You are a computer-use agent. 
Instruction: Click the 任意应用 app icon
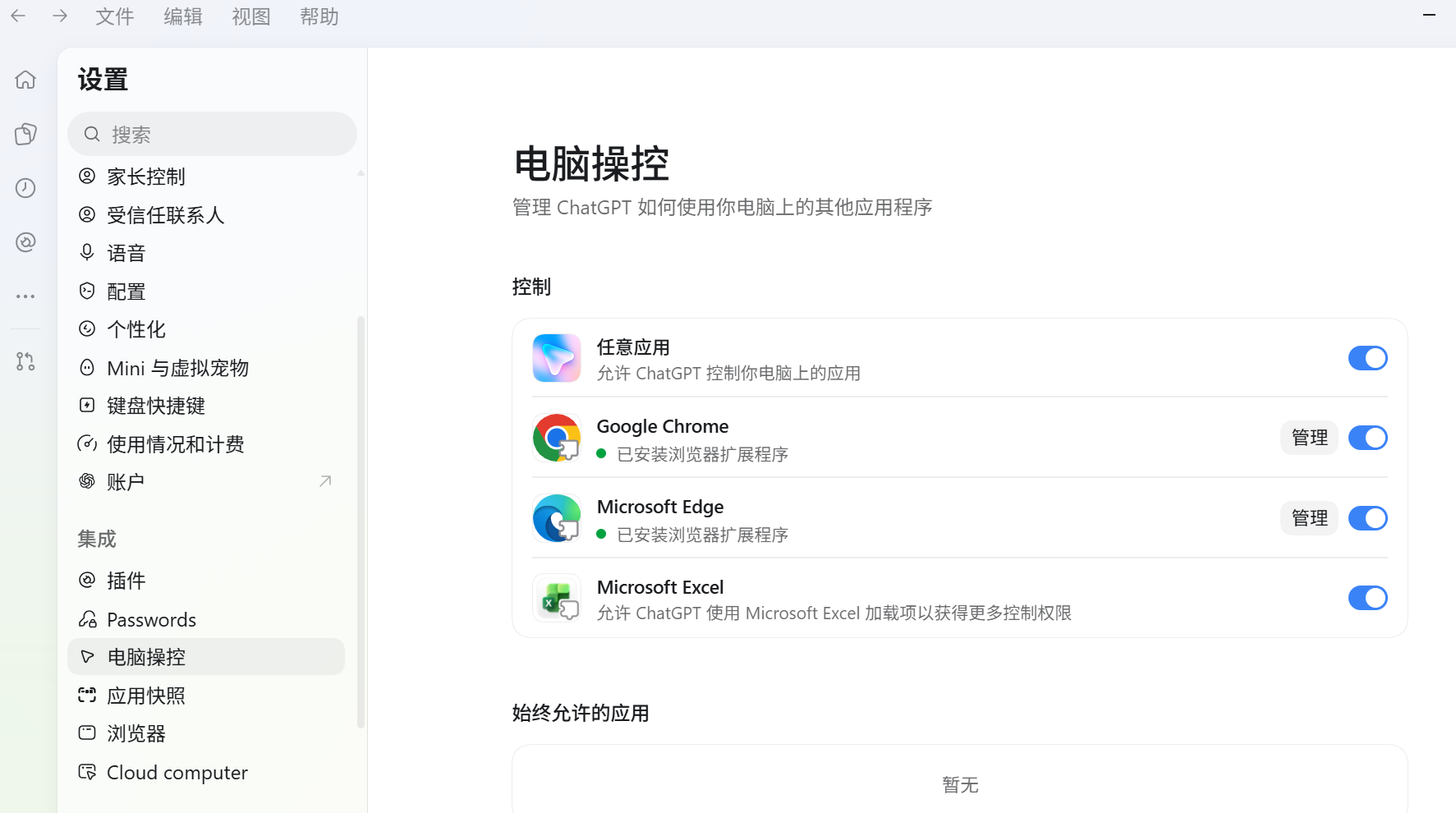557,358
